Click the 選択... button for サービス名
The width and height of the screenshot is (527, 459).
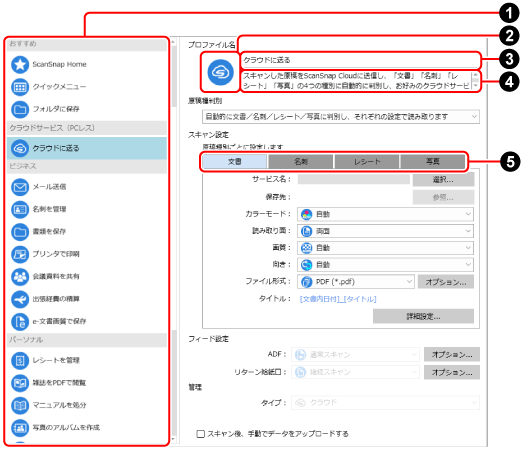tap(443, 180)
